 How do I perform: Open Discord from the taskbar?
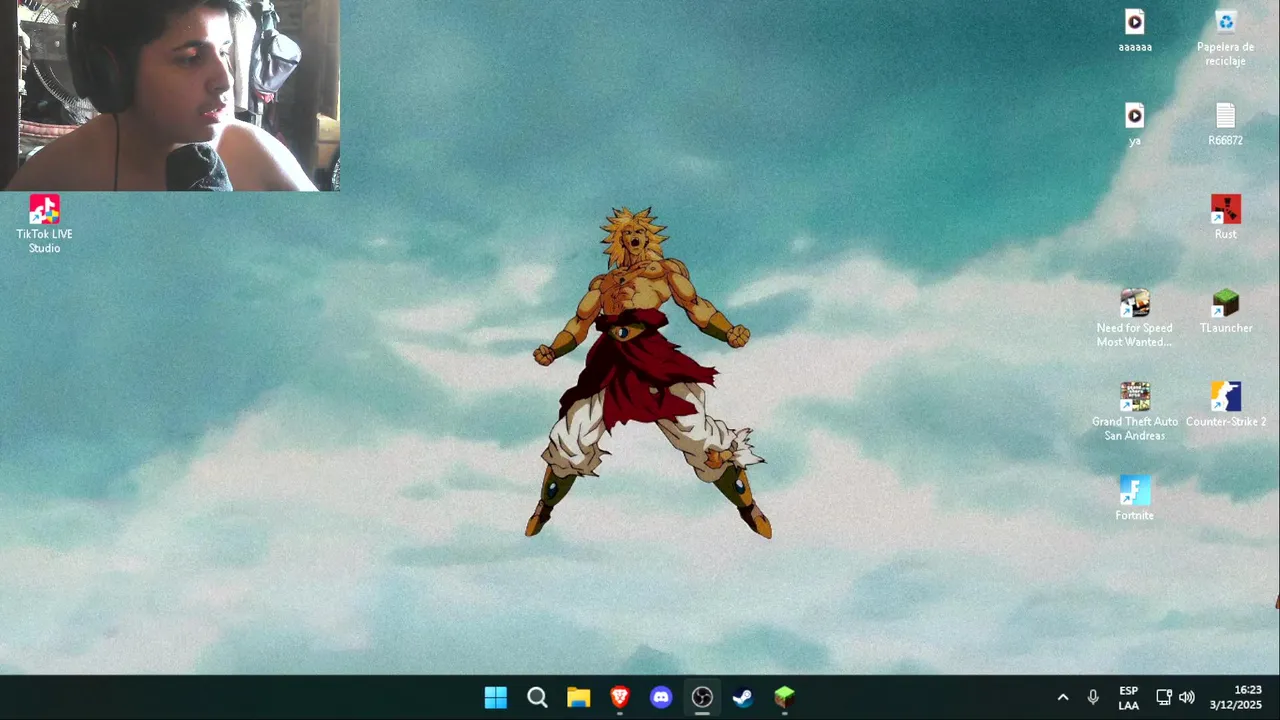click(661, 697)
